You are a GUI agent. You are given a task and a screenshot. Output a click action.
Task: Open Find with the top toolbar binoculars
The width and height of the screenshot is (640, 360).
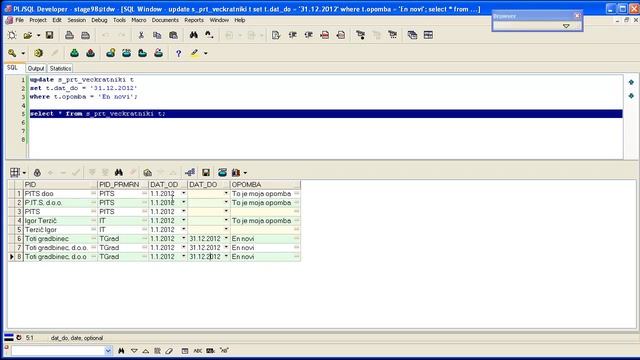193,35
